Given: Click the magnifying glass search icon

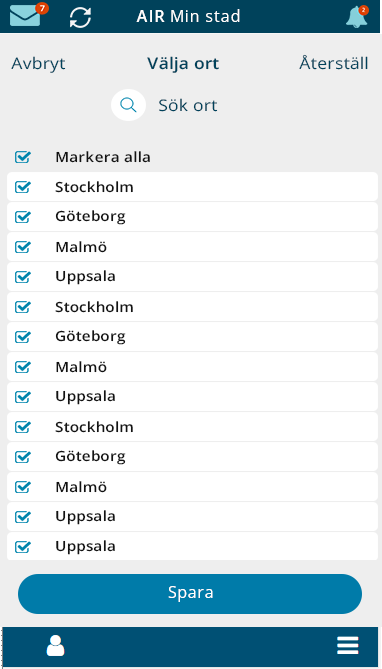Looking at the screenshot, I should [x=128, y=105].
